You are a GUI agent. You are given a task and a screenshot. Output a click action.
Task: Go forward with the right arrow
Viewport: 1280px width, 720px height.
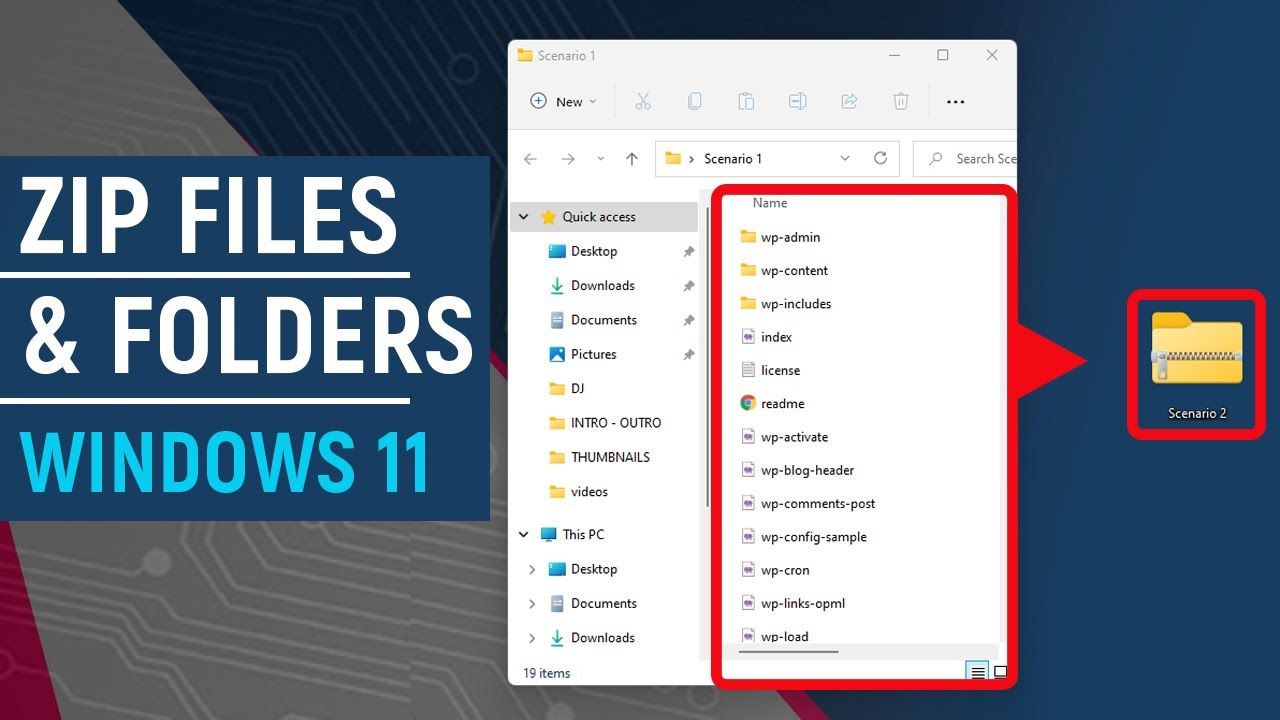(567, 159)
